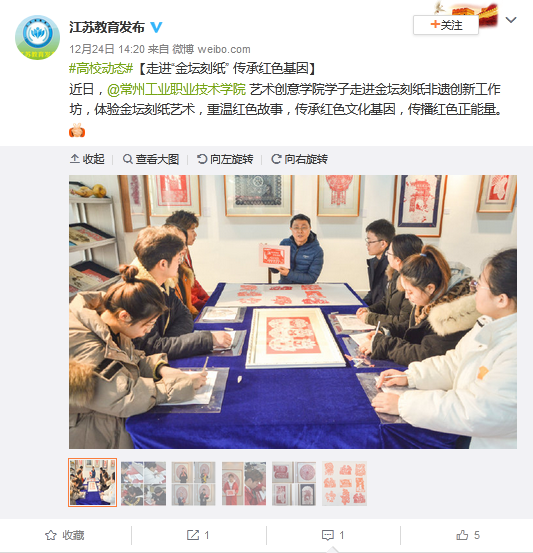
Task: View the large image via 查看大图
Action: [151, 159]
